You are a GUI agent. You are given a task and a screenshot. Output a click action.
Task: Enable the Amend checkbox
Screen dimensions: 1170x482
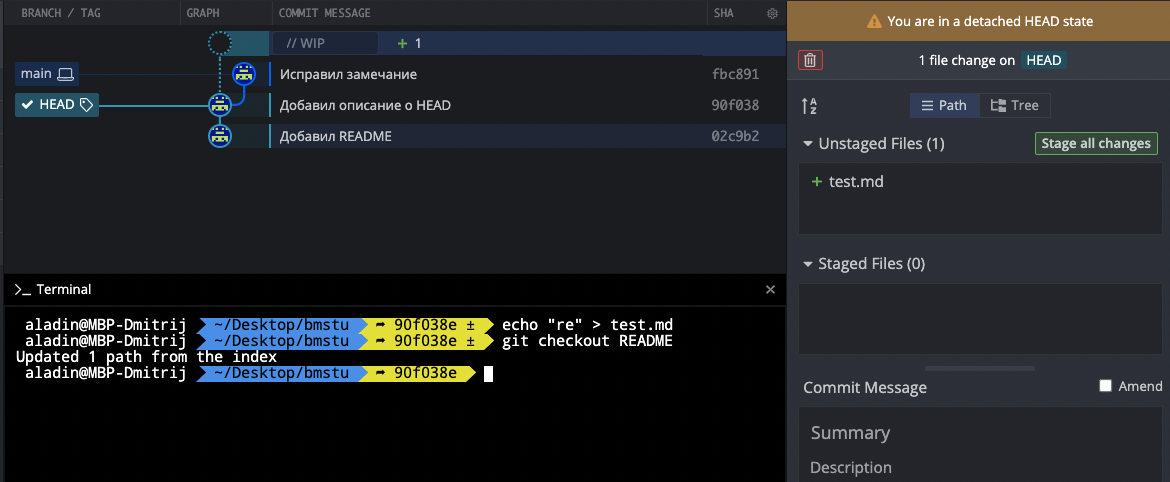pyautogui.click(x=1105, y=386)
